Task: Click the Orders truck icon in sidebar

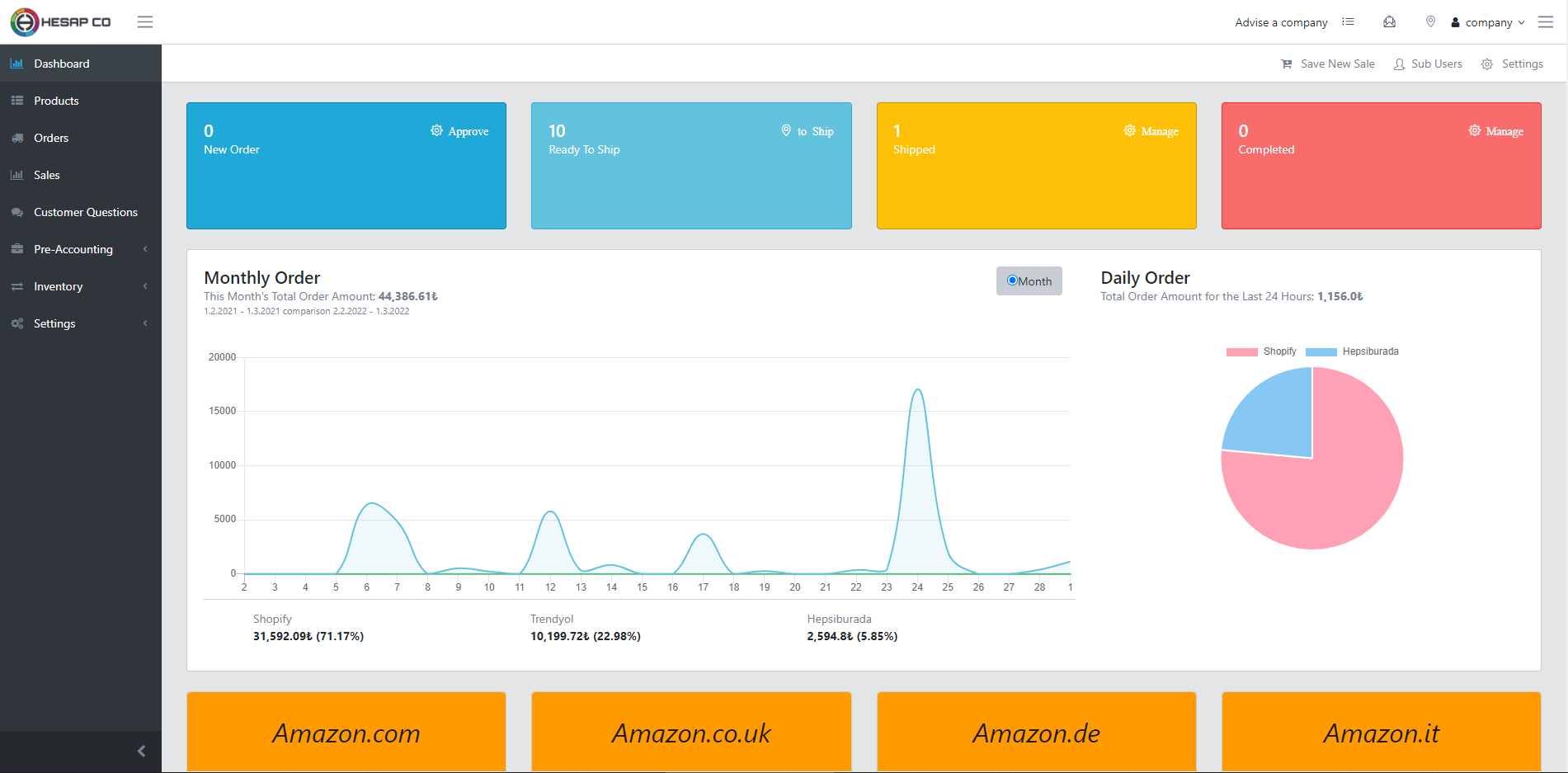Action: pyautogui.click(x=16, y=138)
